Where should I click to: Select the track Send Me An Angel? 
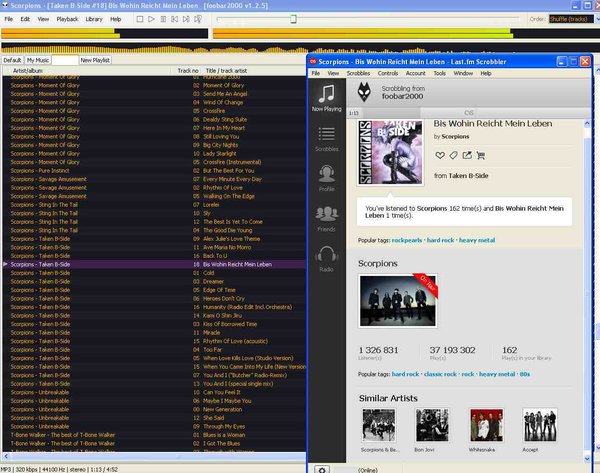(154, 94)
